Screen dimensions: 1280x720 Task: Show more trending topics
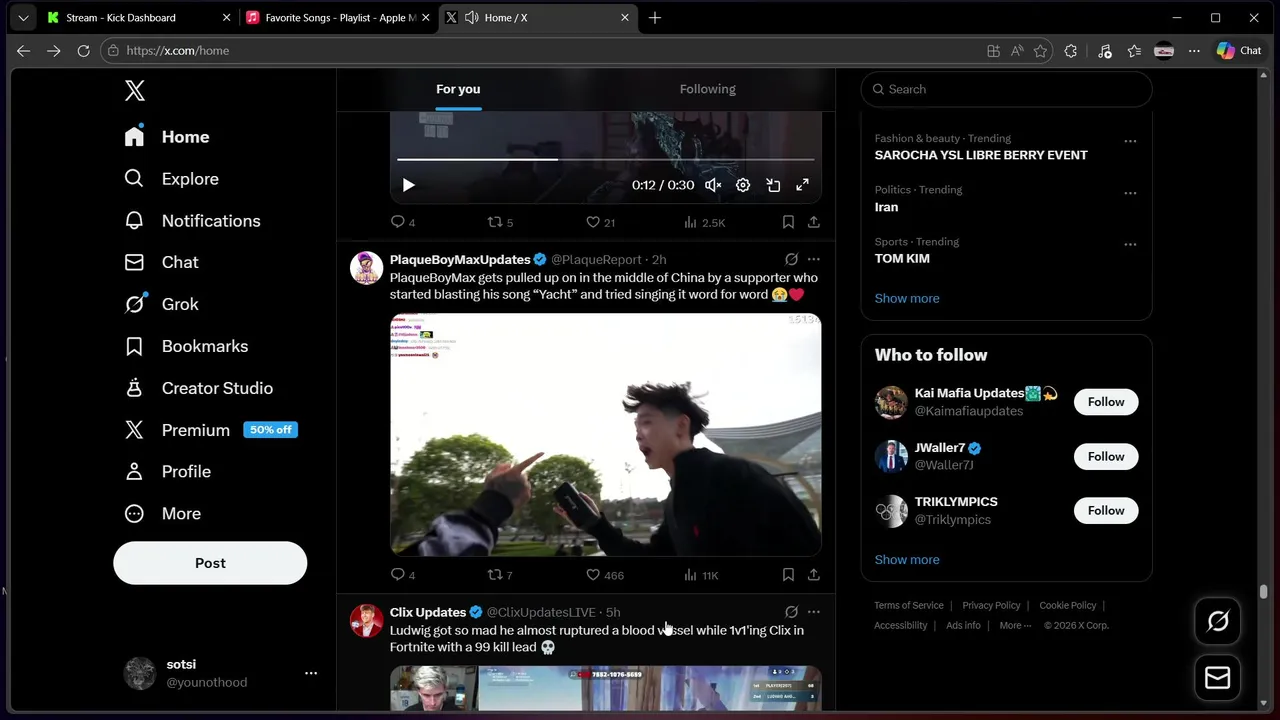click(907, 298)
